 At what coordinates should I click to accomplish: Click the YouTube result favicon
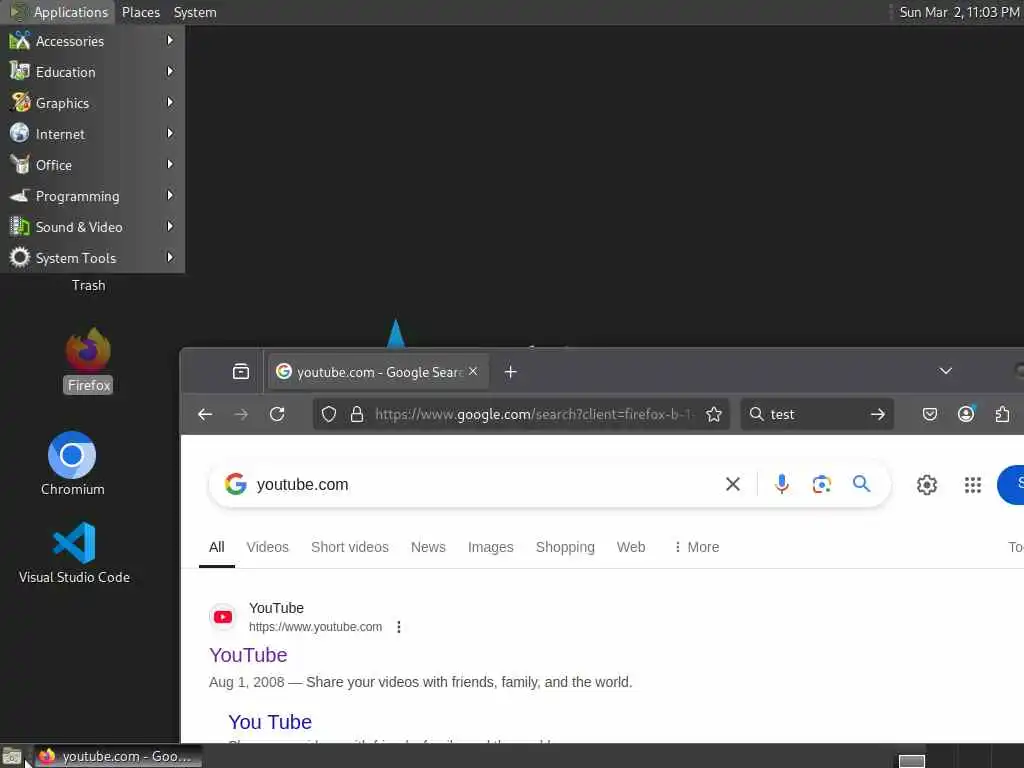point(223,616)
